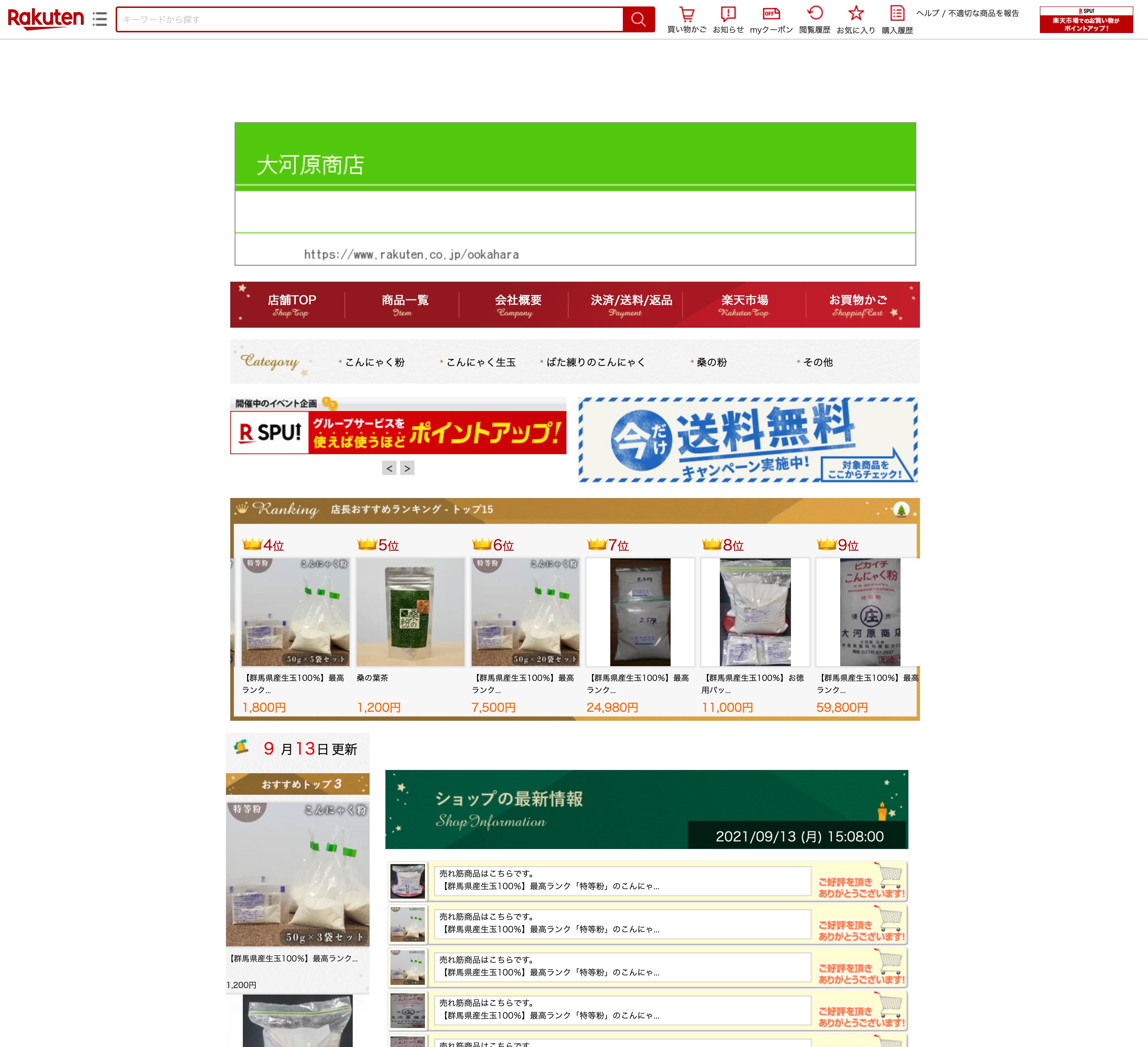Open the myクーポン coupon icon
The image size is (1148, 1047).
[771, 14]
